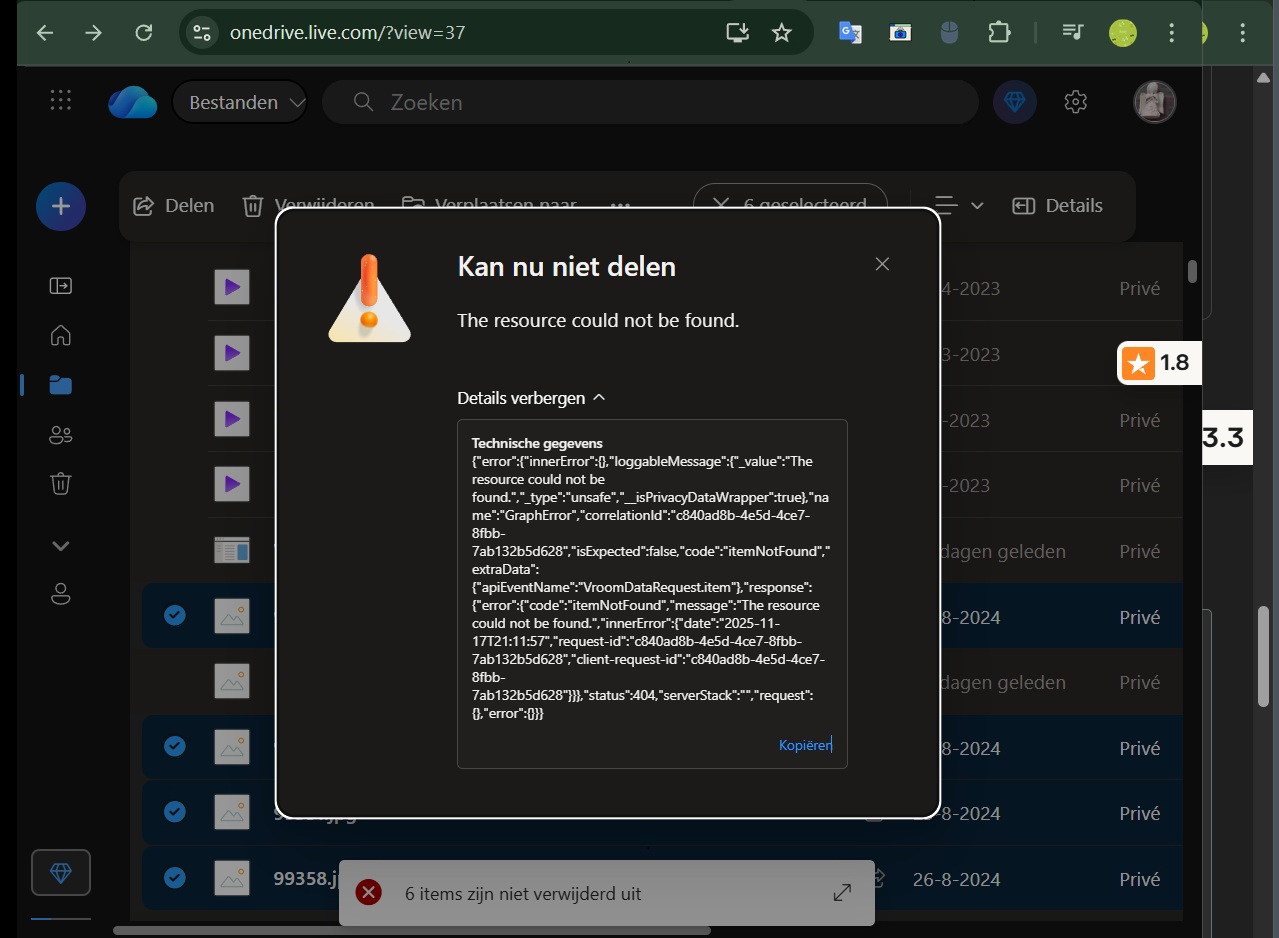
Task: Click the 26-8-2024 date cell
Action: pyautogui.click(x=956, y=879)
